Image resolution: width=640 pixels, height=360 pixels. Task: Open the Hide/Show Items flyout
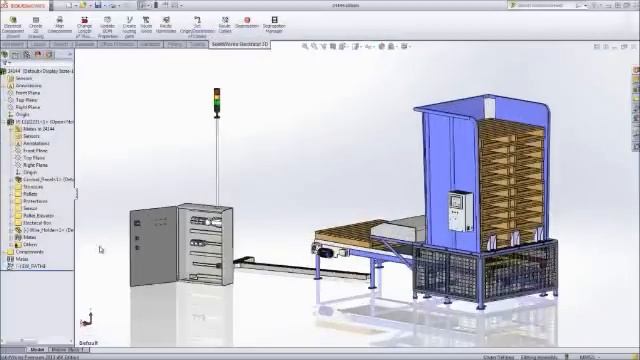pyautogui.click(x=369, y=47)
